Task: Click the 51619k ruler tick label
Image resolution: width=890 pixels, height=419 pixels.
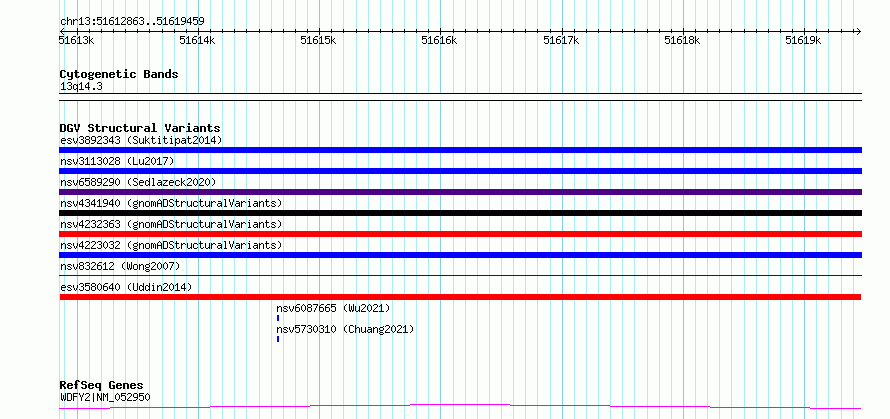Action: click(804, 40)
